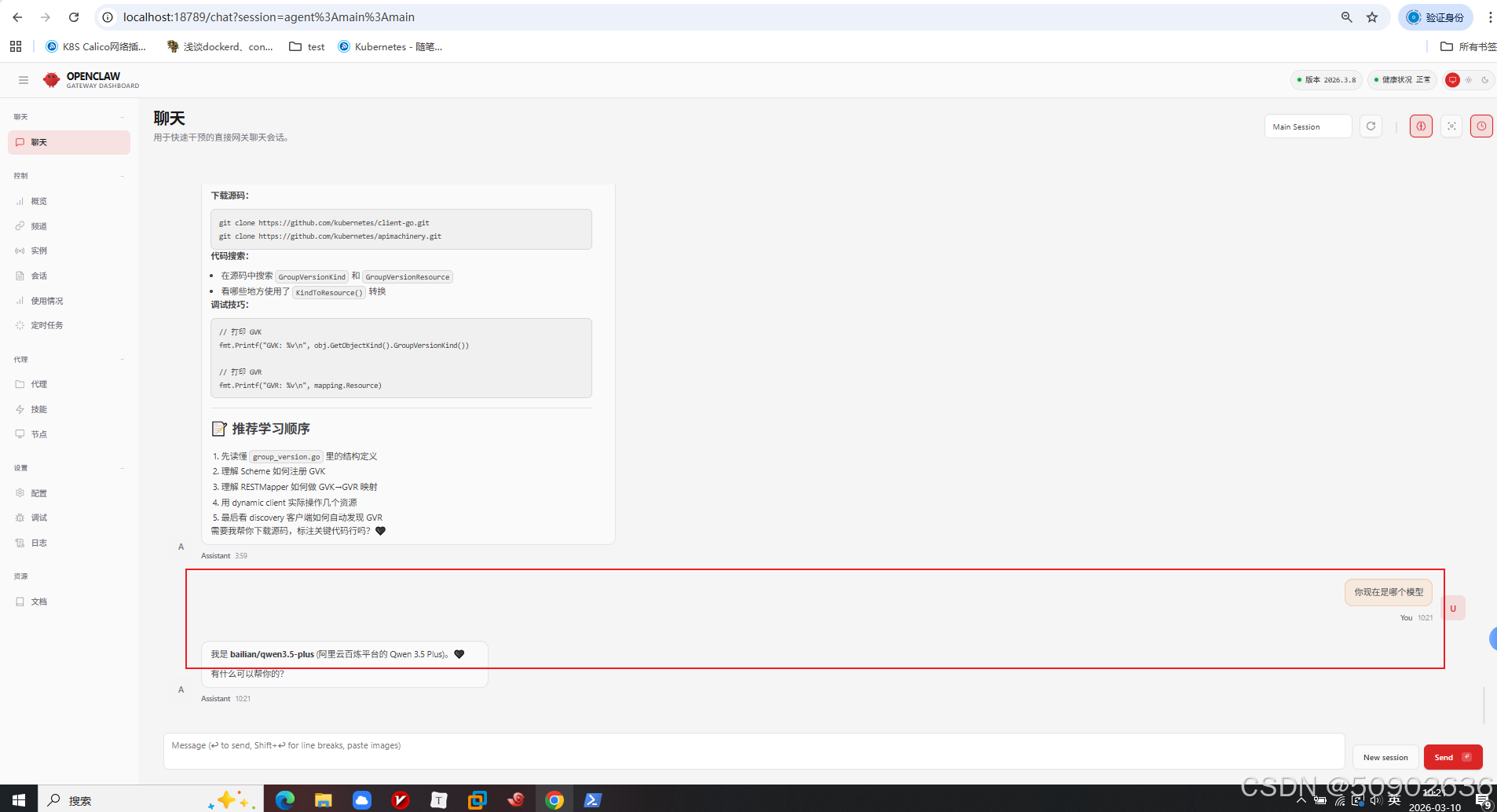Click the KindToResource() inline code
Image resolution: width=1497 pixels, height=812 pixels.
point(329,292)
